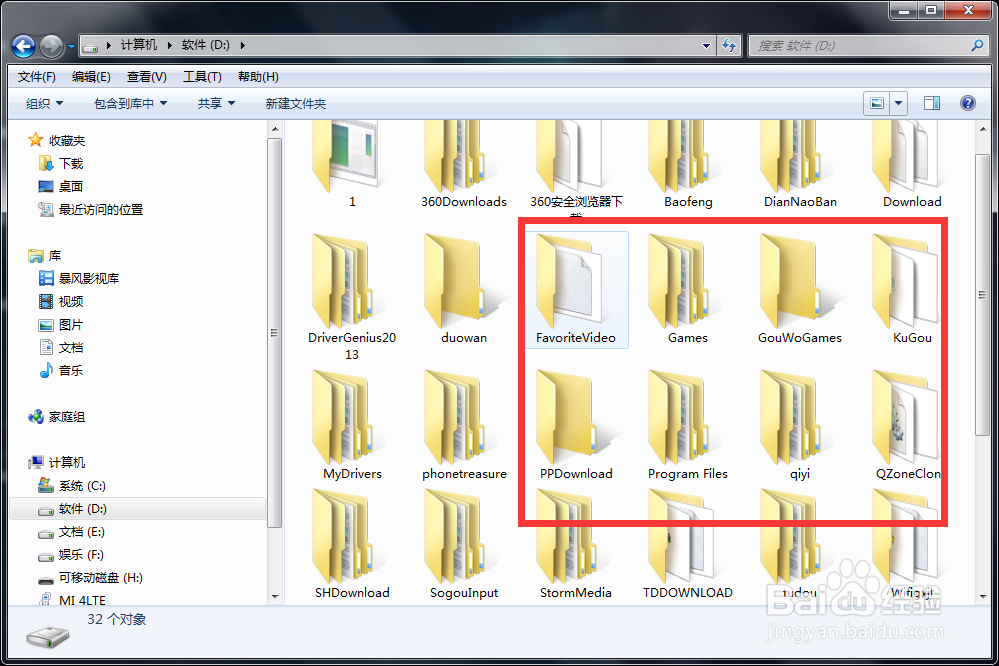Select the phonetreasure folder

click(x=464, y=426)
